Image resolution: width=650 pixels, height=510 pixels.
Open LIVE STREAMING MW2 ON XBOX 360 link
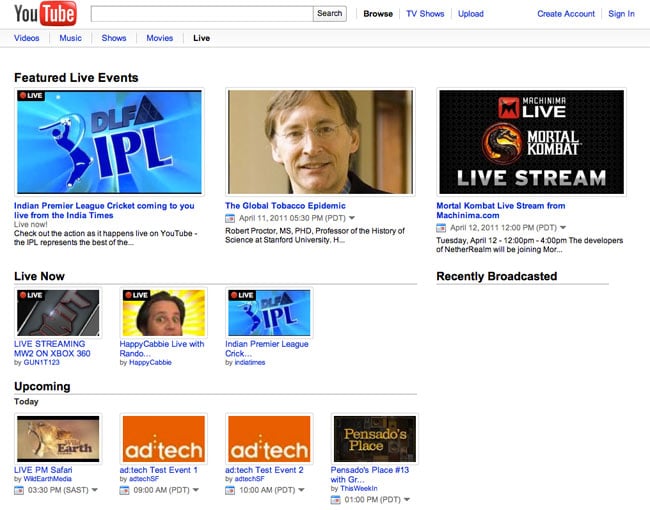(x=52, y=349)
